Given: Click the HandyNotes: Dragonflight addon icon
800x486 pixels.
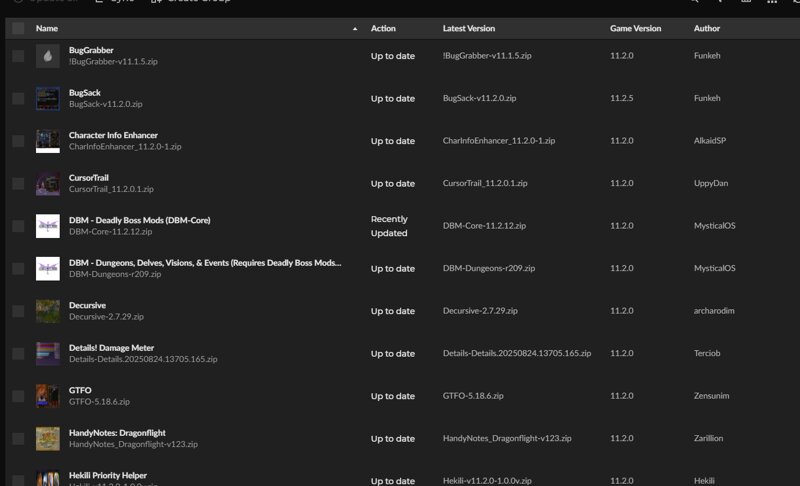Looking at the screenshot, I should pos(47,439).
